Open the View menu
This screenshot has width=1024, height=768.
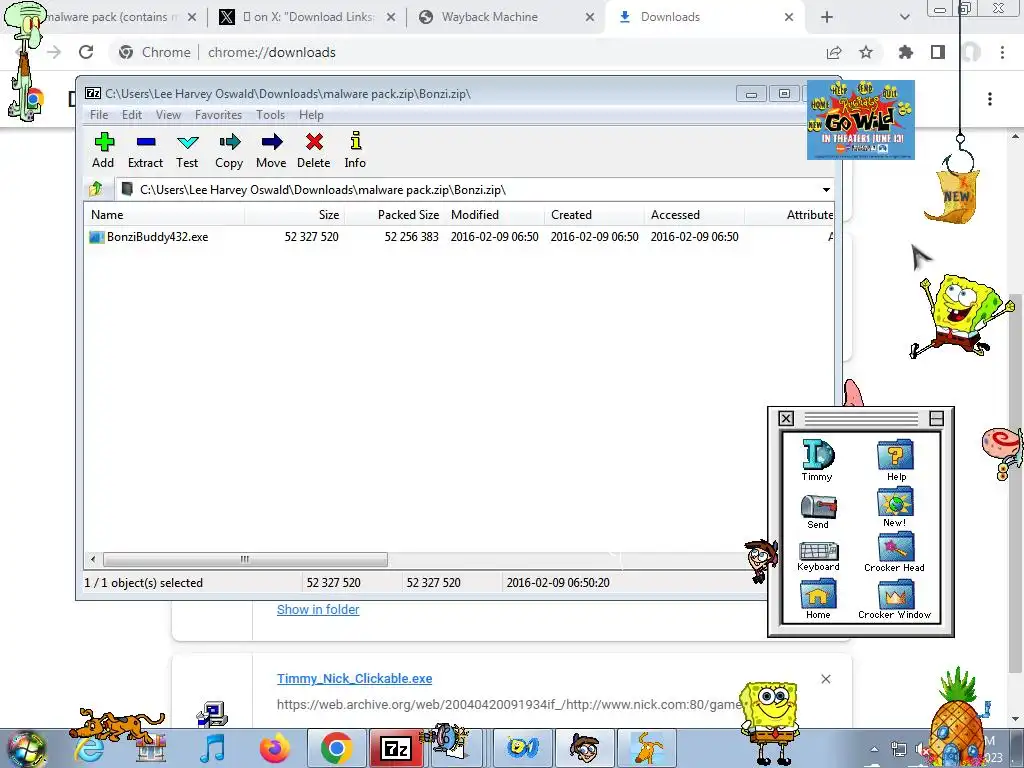(x=168, y=115)
